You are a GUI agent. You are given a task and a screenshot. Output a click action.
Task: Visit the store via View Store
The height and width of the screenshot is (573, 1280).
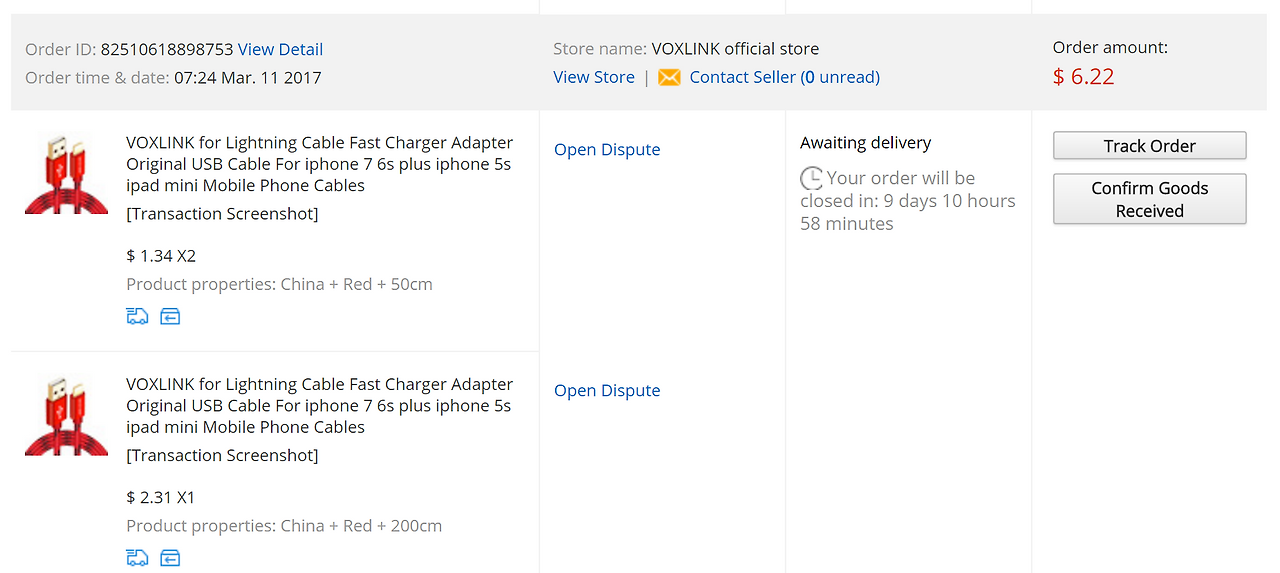pyautogui.click(x=594, y=77)
